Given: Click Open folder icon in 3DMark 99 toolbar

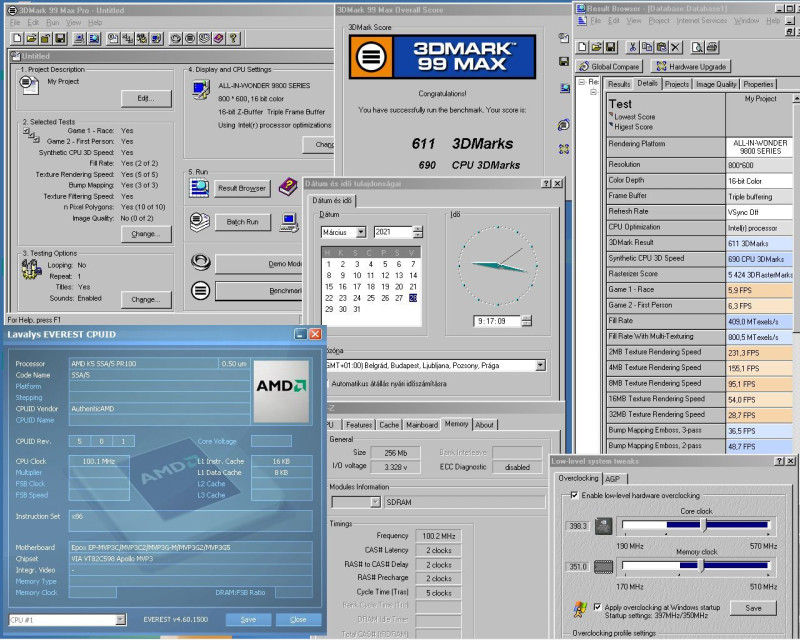Looking at the screenshot, I should tap(31, 38).
